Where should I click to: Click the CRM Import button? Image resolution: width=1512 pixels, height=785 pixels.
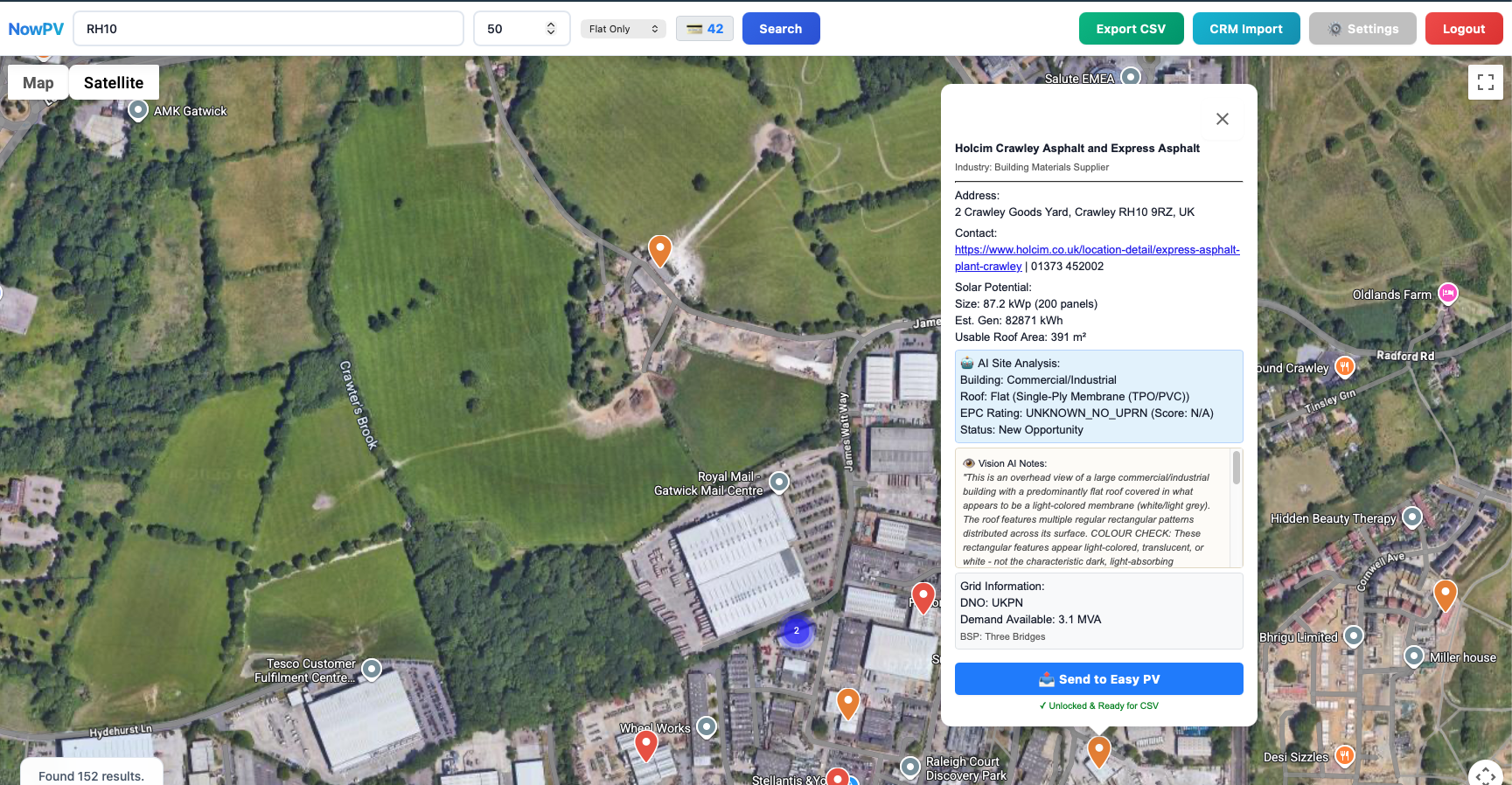click(x=1245, y=29)
